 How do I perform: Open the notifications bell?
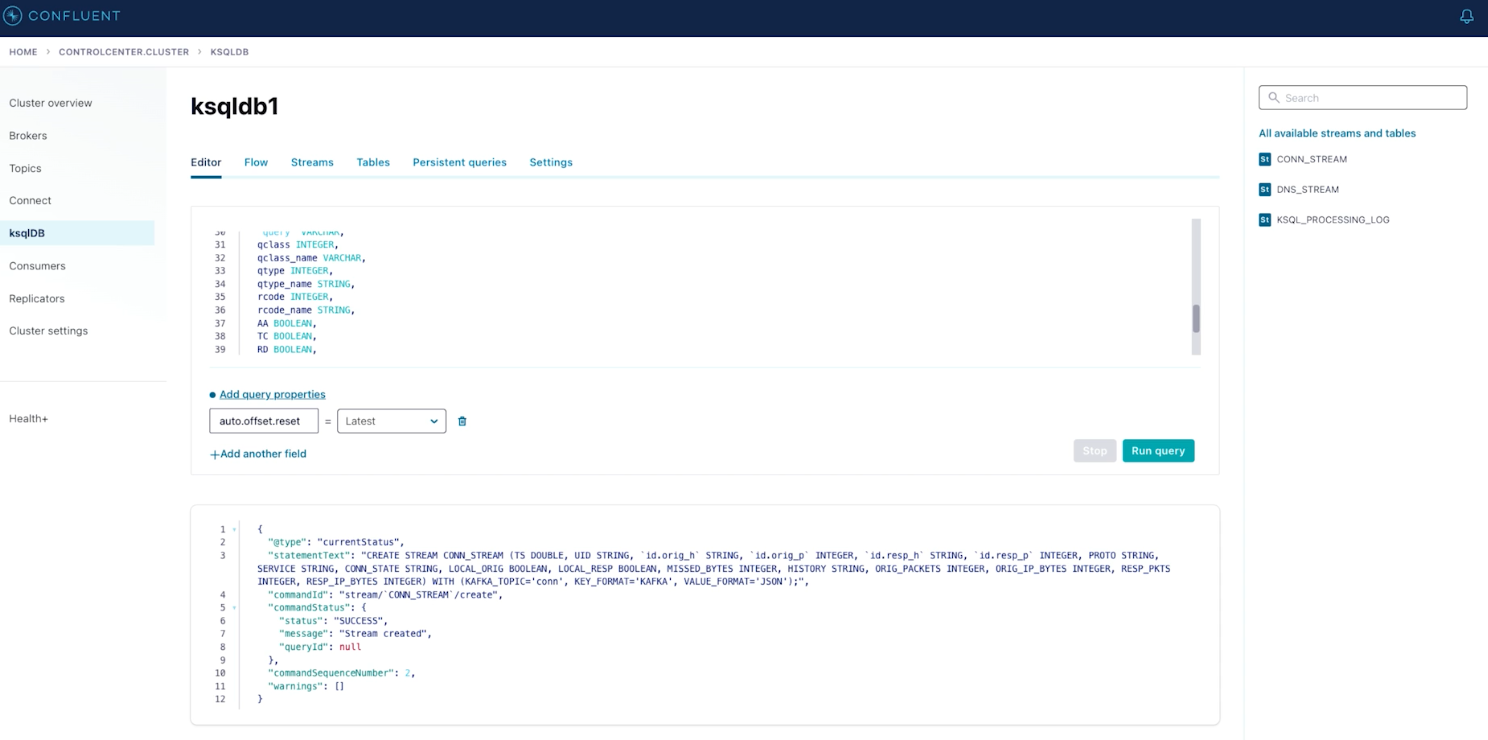[x=1466, y=17]
